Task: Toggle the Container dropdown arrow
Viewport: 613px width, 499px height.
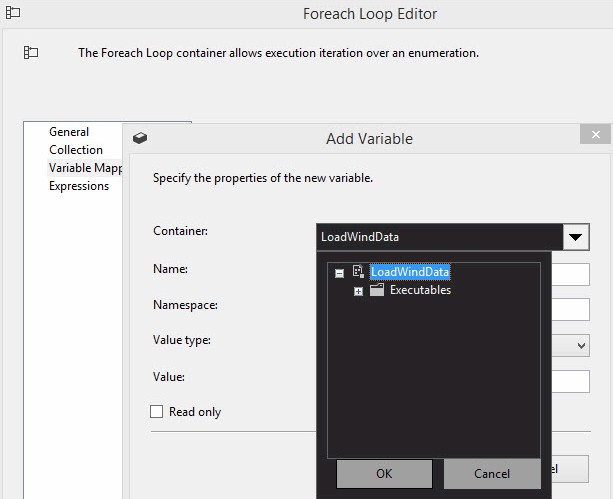Action: (575, 237)
